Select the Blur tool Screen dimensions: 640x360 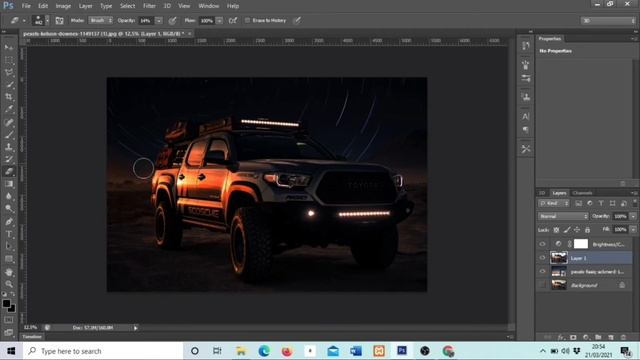point(9,196)
